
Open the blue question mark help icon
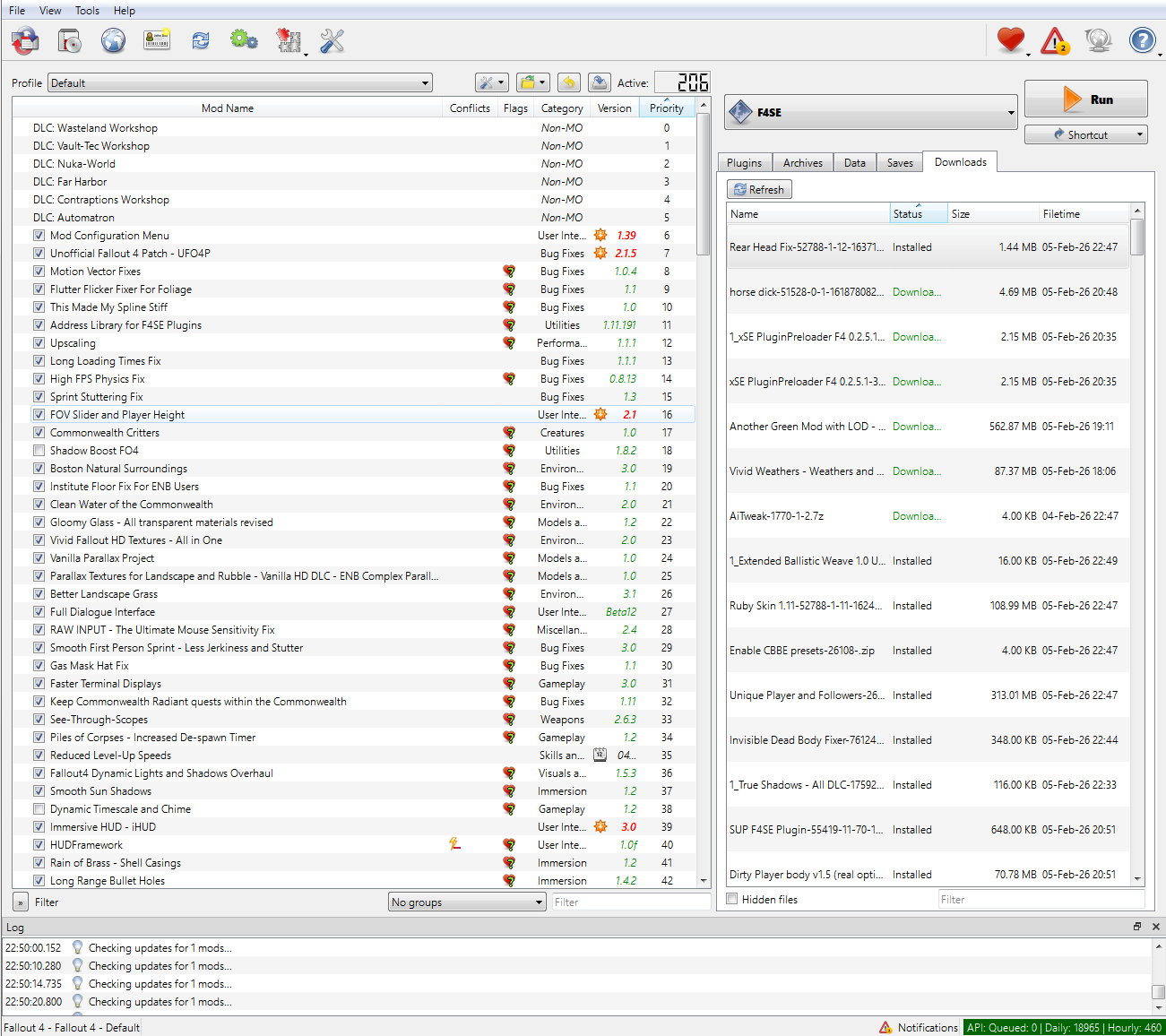click(1142, 40)
